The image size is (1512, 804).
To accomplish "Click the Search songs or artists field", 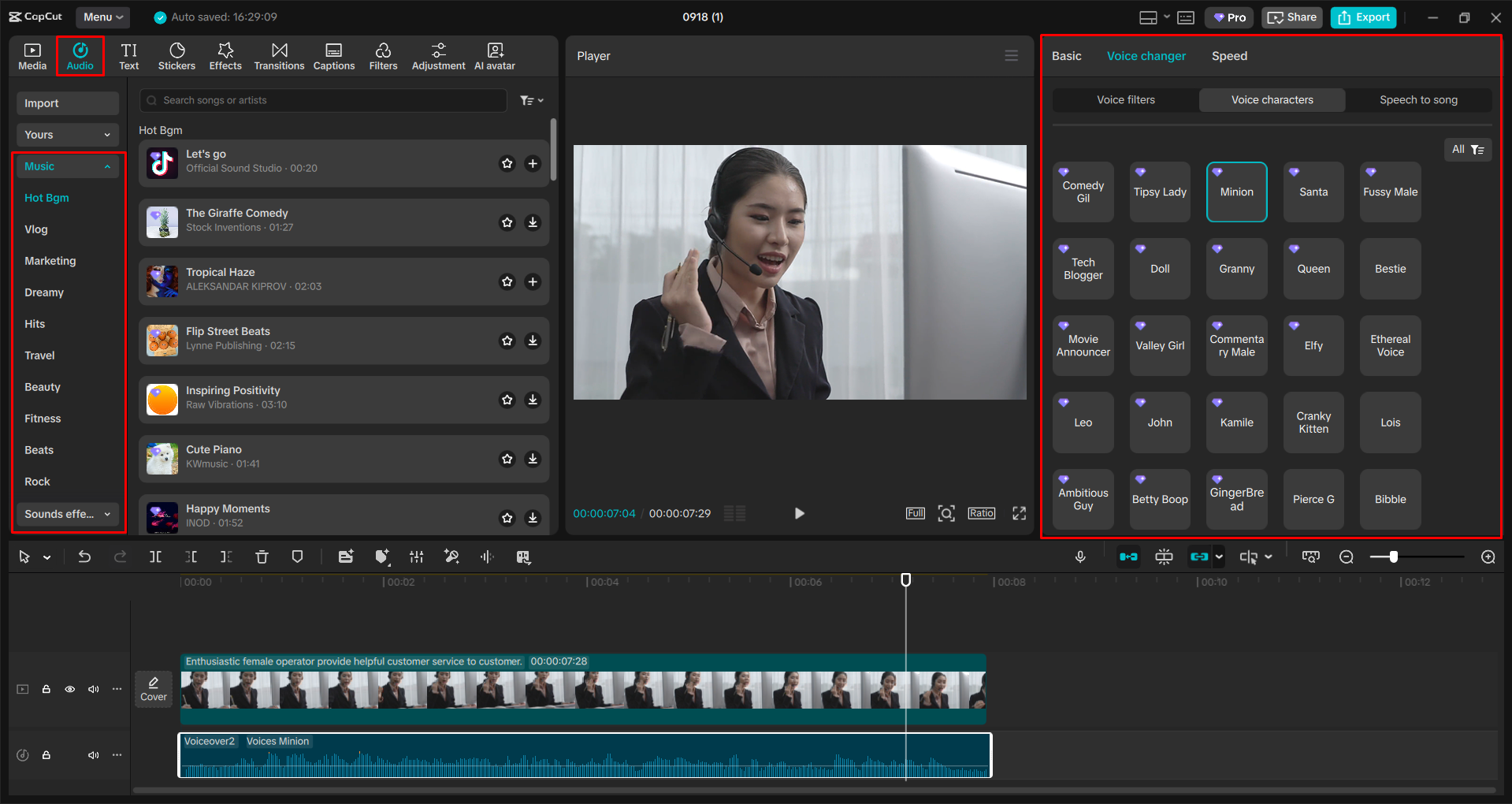I will [x=323, y=100].
